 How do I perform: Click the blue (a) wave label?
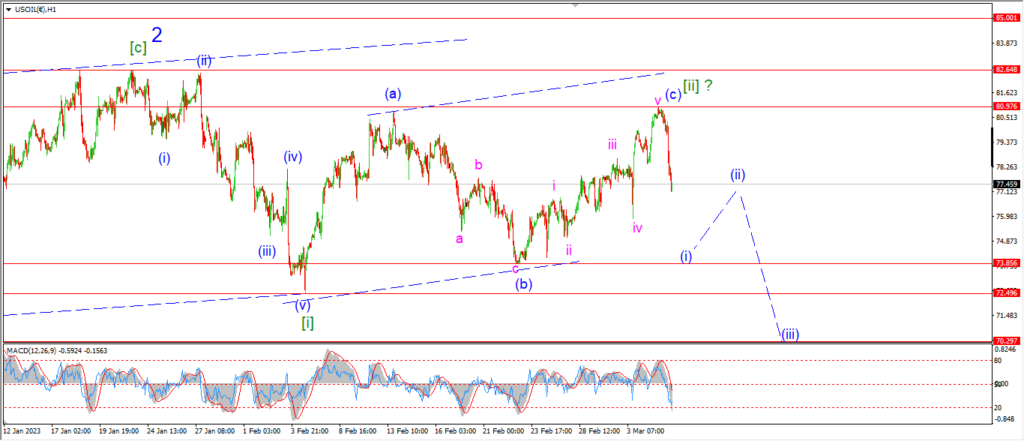pyautogui.click(x=392, y=94)
